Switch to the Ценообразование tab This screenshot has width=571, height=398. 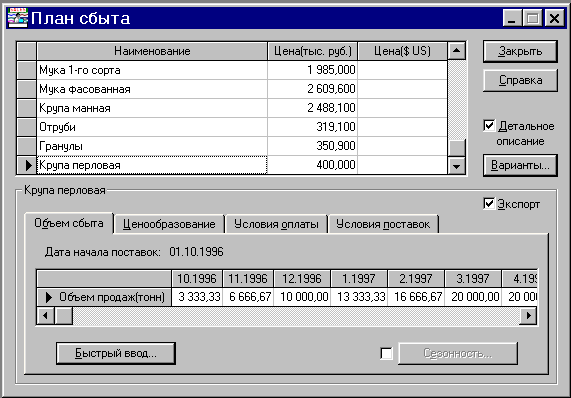169,224
